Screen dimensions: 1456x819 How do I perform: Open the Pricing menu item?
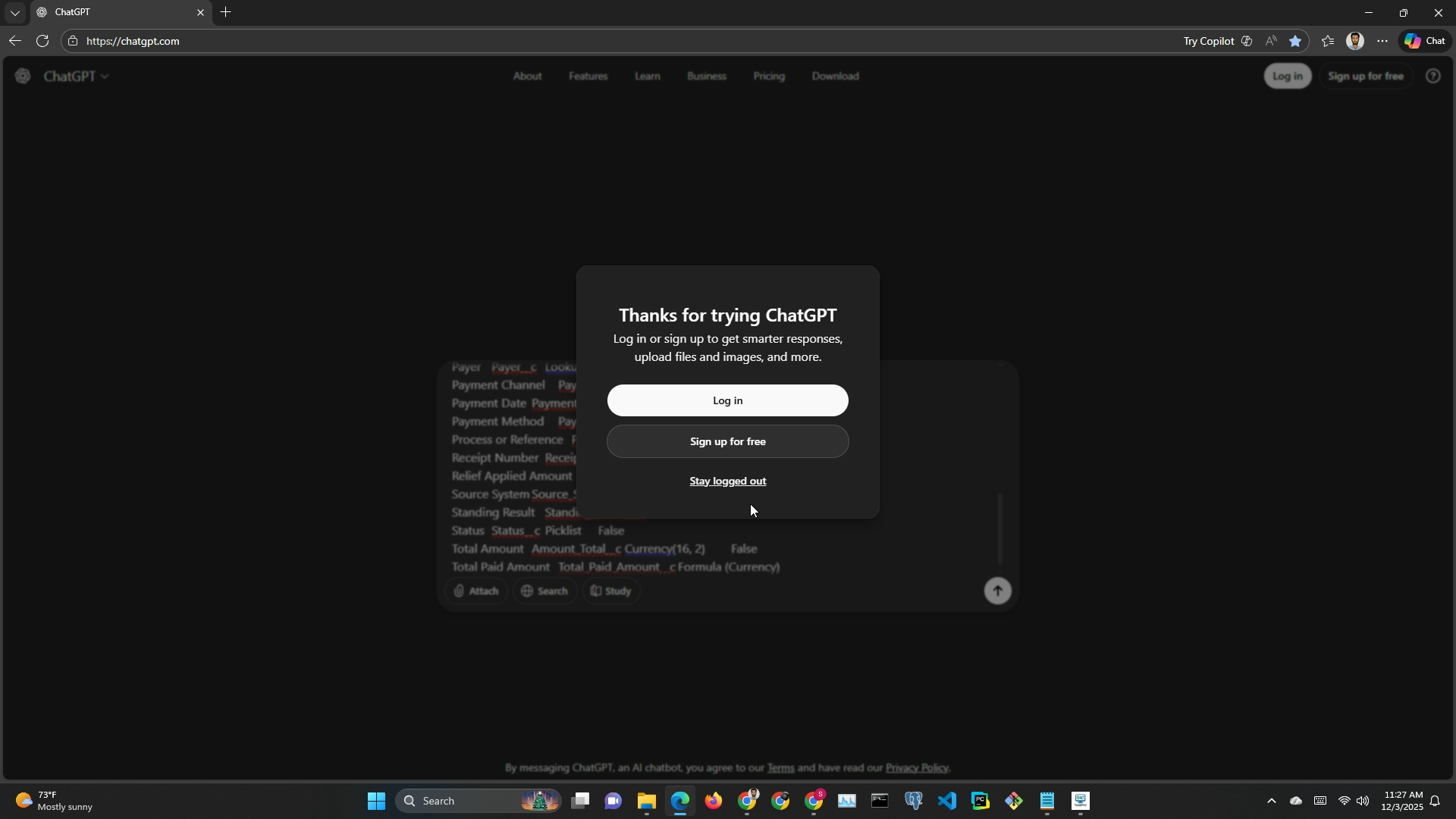point(769,77)
